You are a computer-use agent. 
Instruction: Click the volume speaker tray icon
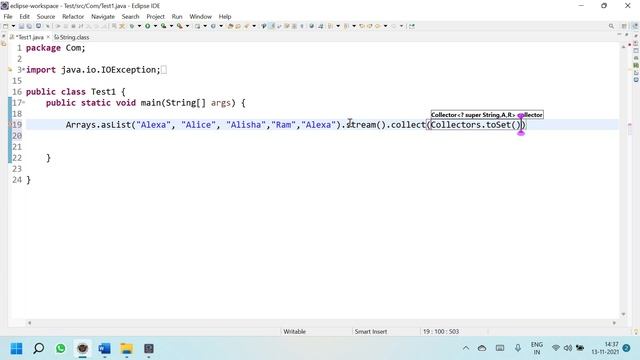[568, 348]
